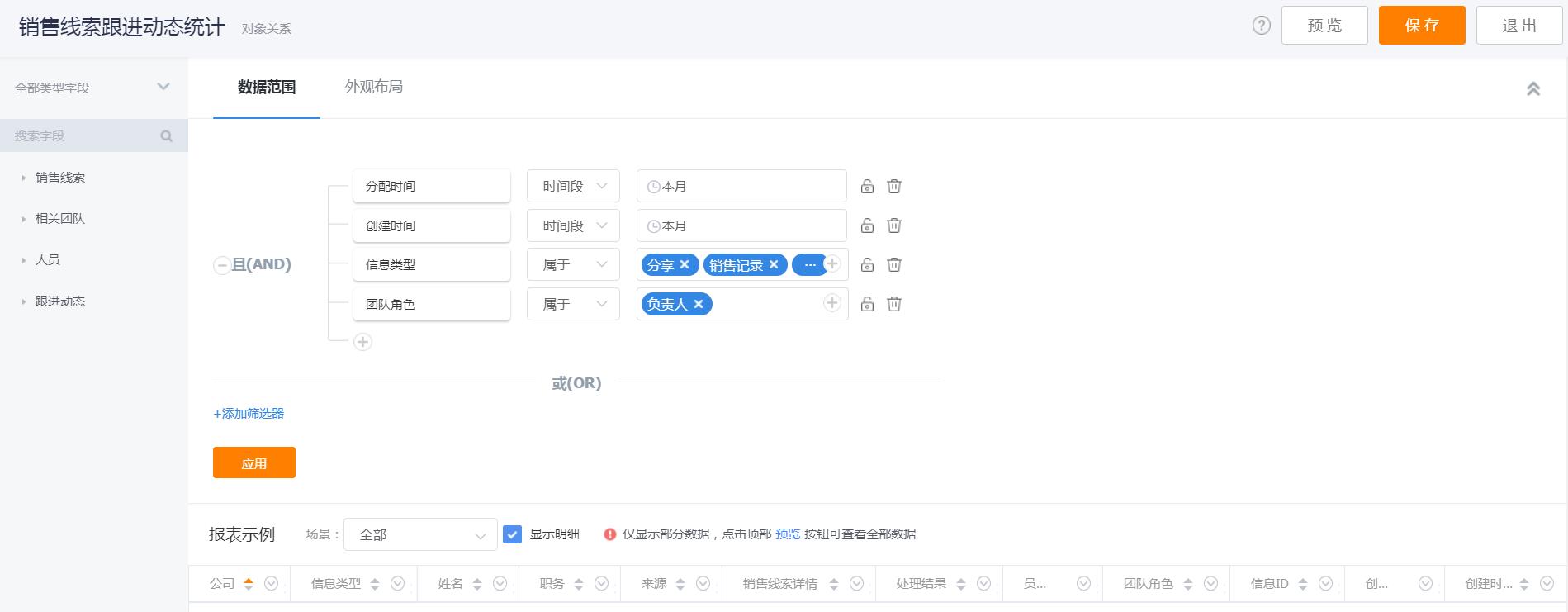Open the 属于 operator dropdown for 信息类型

(573, 265)
